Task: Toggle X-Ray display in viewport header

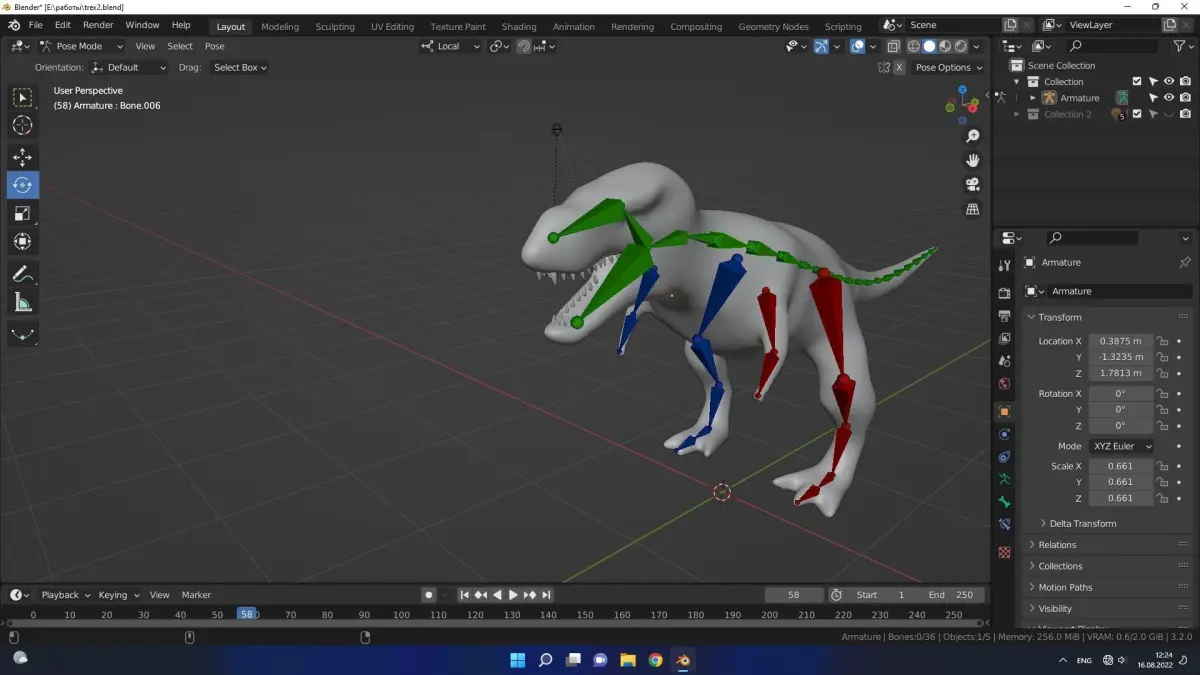Action: click(894, 46)
